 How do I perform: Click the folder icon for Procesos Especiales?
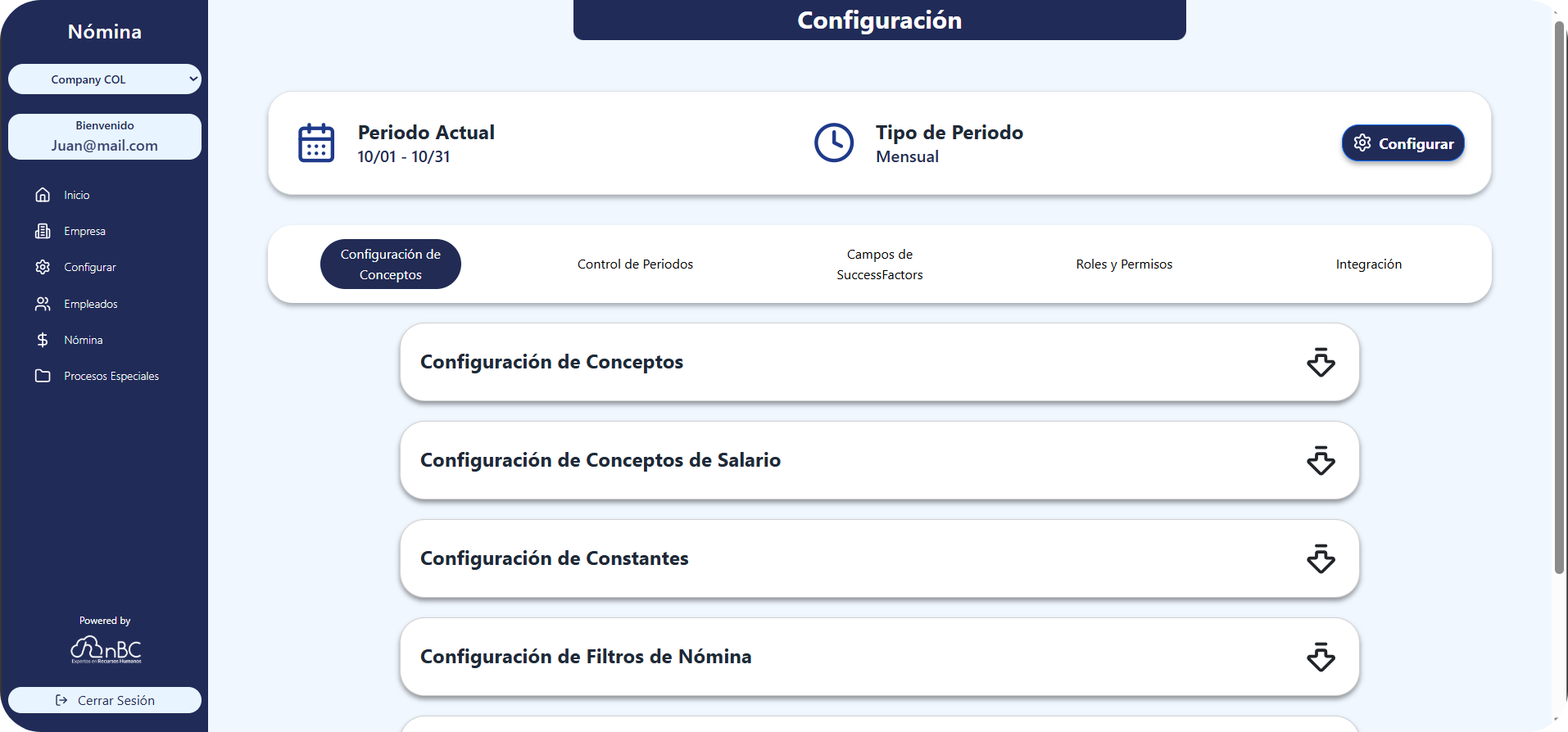pos(43,376)
